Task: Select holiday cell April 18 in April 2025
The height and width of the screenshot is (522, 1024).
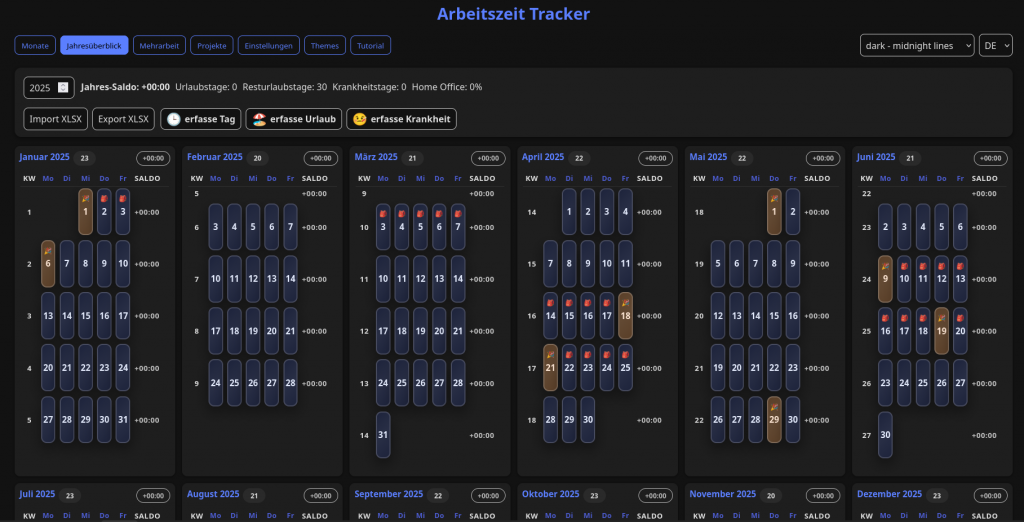Action: tap(625, 315)
